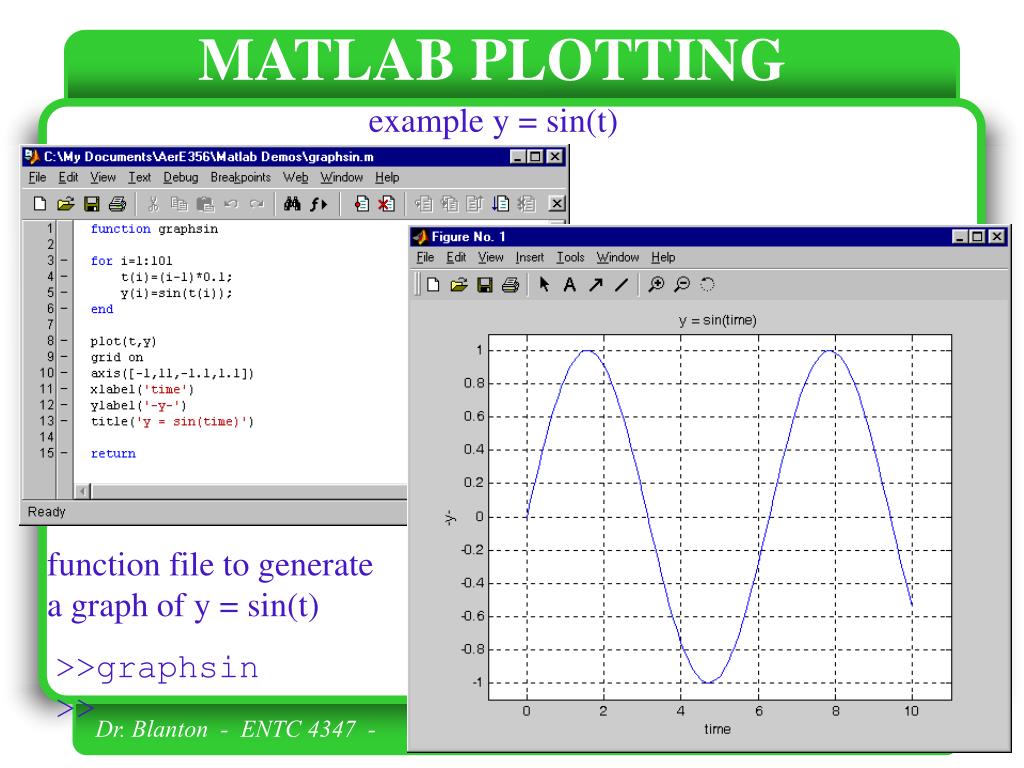
Task: Click New file icon in editor toolbar
Action: tap(40, 204)
